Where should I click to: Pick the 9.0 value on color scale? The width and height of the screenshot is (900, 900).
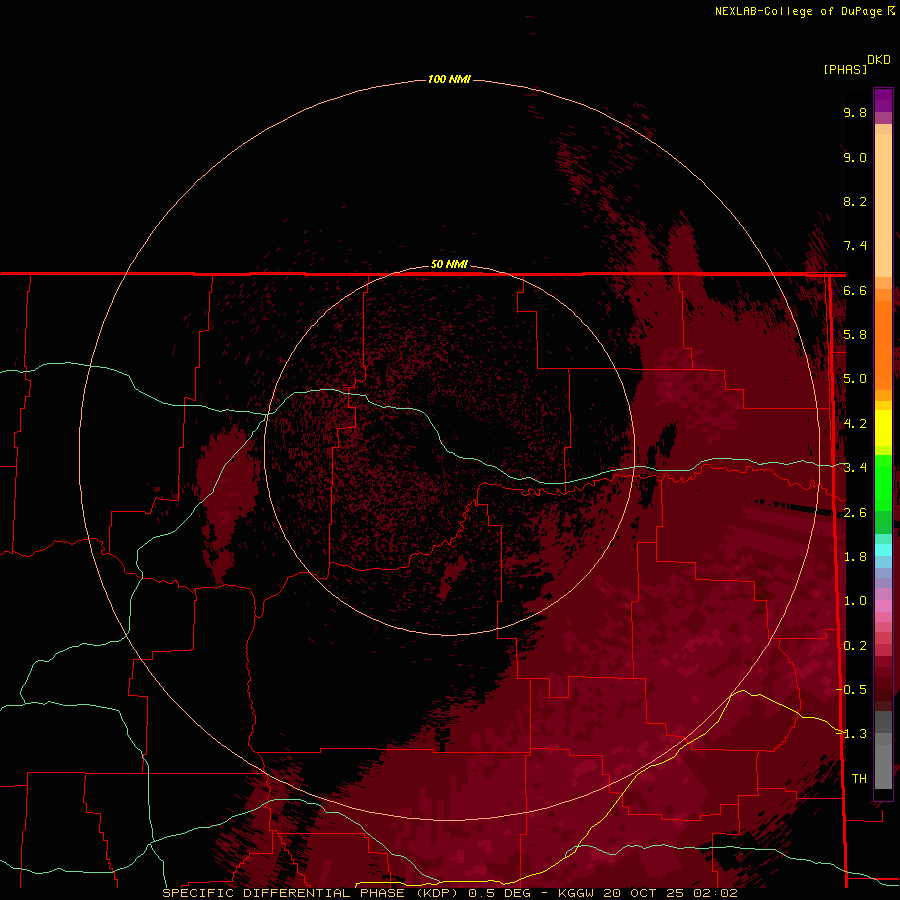(855, 157)
